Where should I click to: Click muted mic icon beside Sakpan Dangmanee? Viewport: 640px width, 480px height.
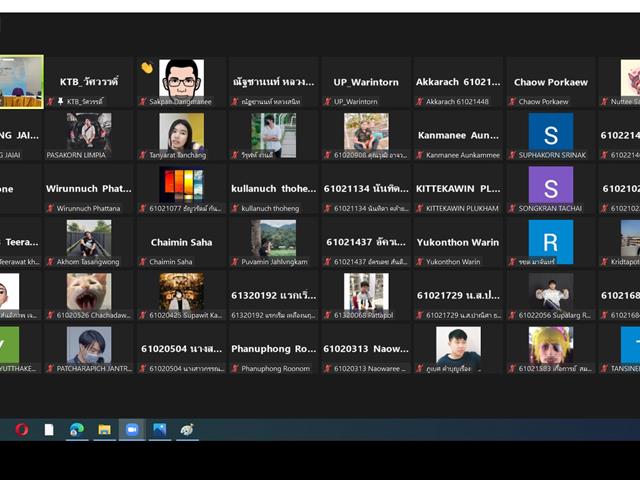click(x=143, y=101)
